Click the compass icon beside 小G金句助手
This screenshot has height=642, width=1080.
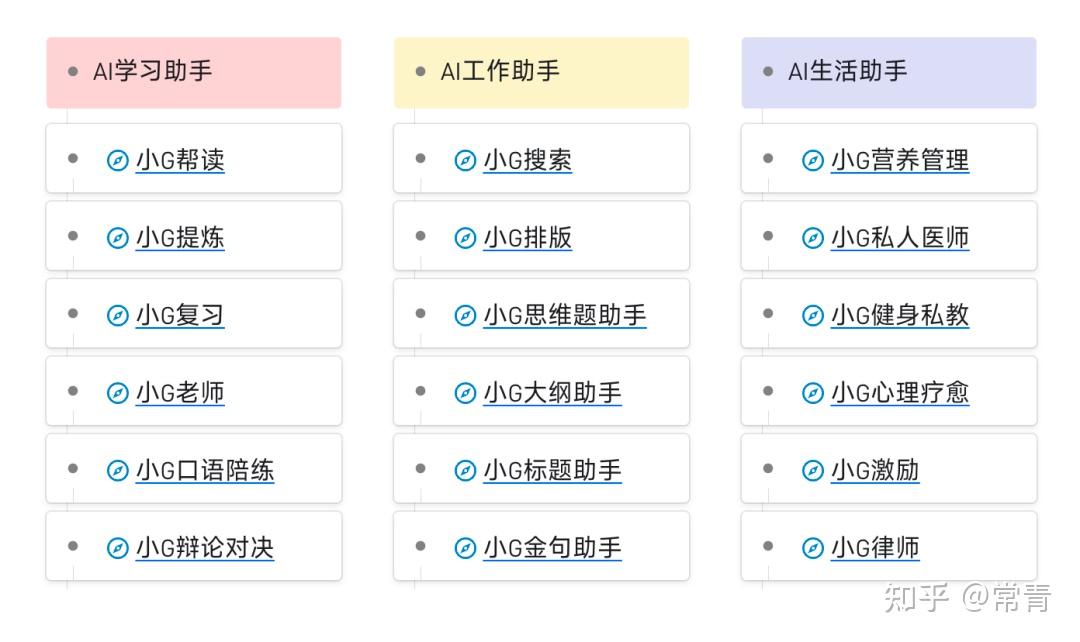(x=465, y=548)
